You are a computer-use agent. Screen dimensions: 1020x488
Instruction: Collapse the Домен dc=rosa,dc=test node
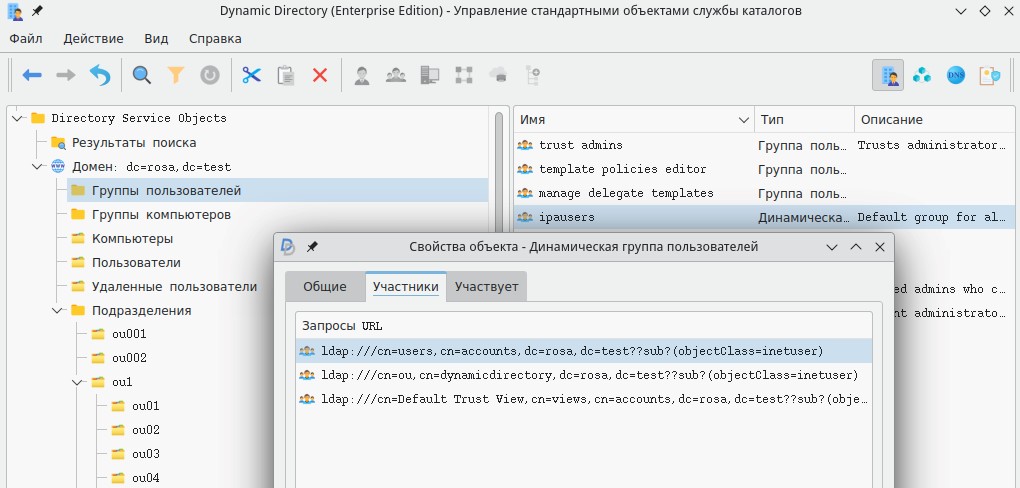[x=37, y=167]
